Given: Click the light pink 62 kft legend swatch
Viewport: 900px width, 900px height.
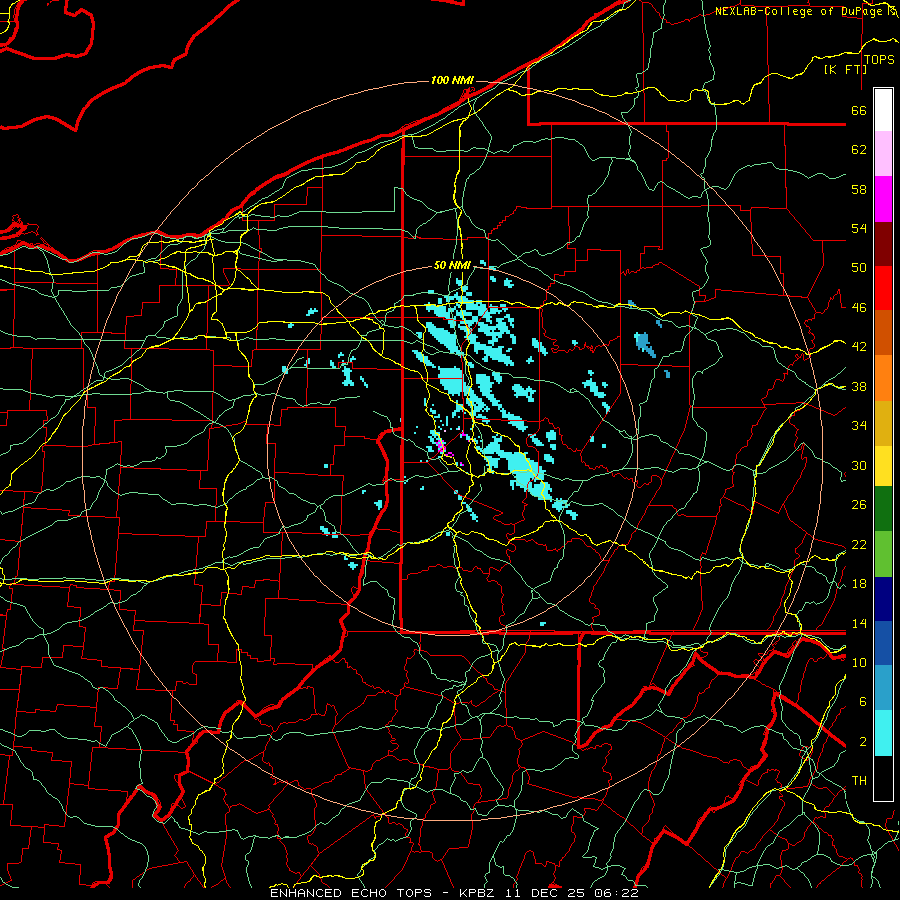Looking at the screenshot, I should pos(883,154).
